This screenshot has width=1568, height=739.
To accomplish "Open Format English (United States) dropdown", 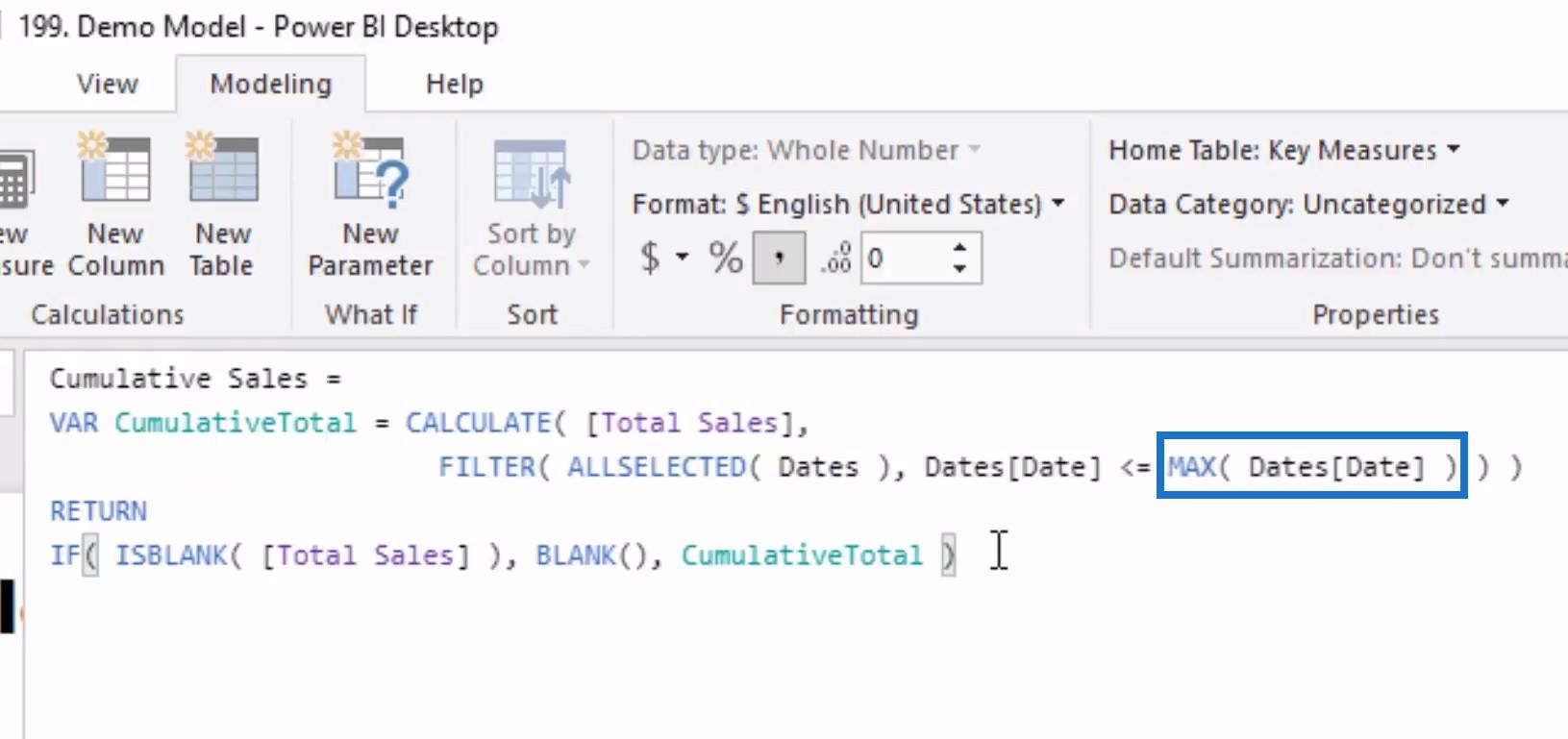I will pyautogui.click(x=848, y=204).
